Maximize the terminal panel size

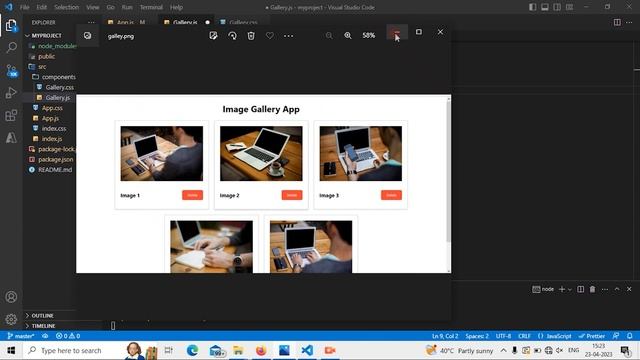coord(617,289)
